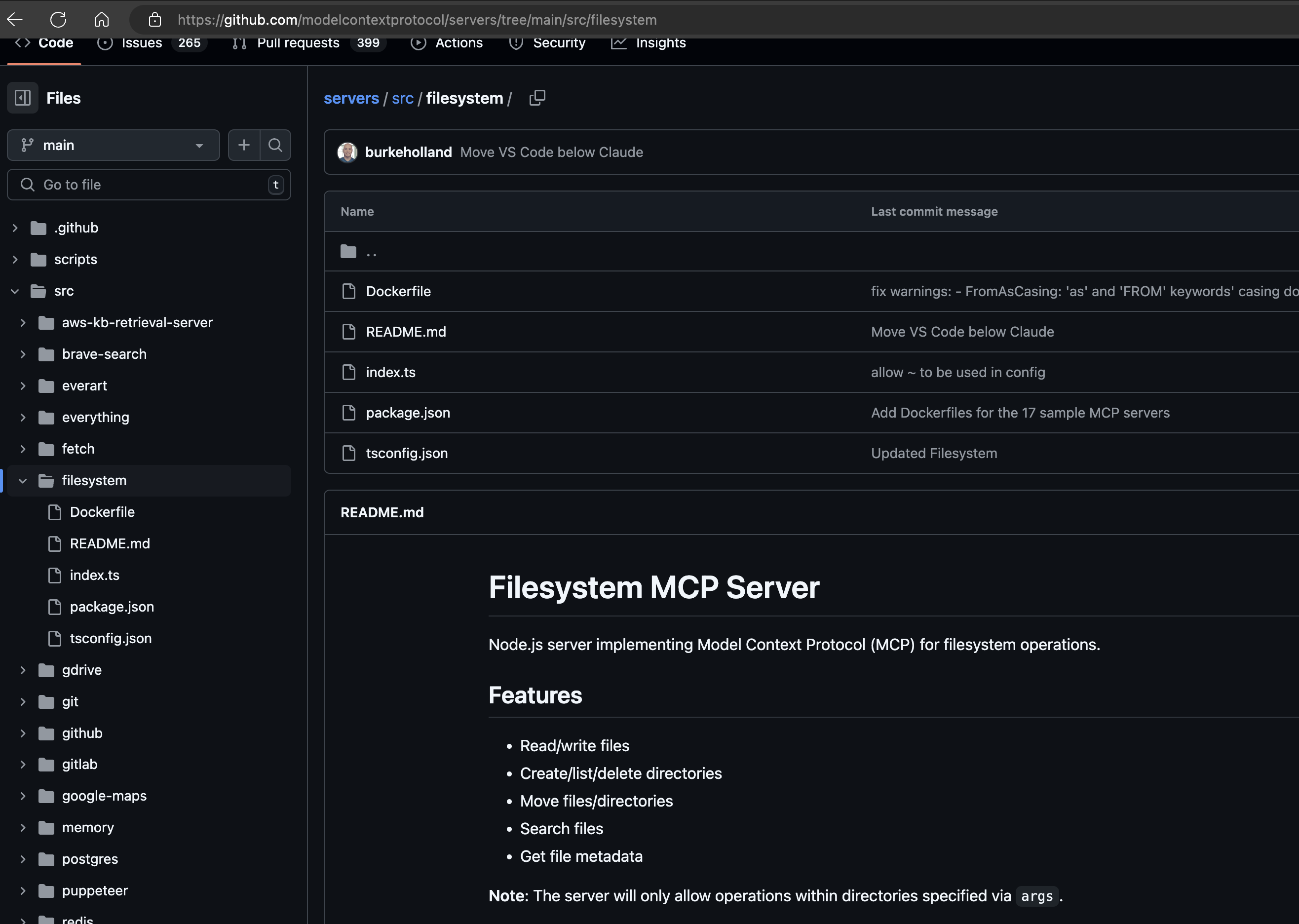Collapse the file tree side panel icon
The image size is (1299, 924).
coord(23,98)
